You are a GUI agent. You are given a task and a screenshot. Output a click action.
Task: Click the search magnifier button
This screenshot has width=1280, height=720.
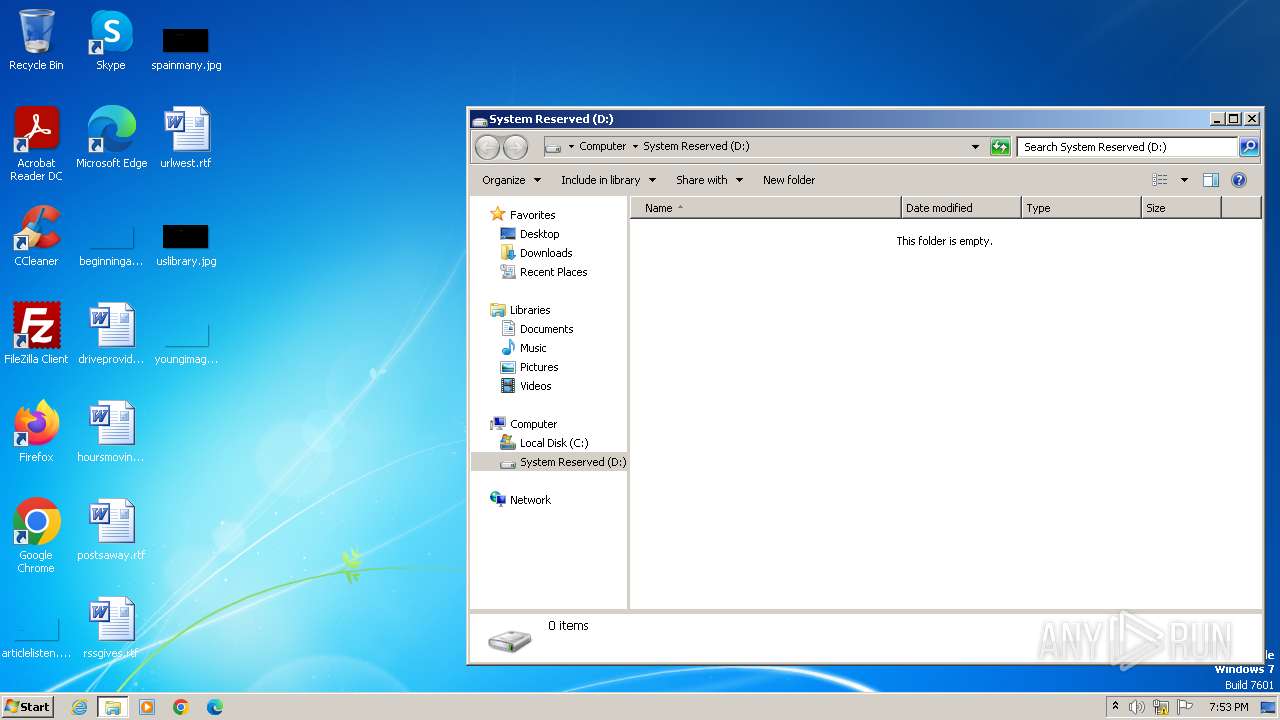(1249, 147)
